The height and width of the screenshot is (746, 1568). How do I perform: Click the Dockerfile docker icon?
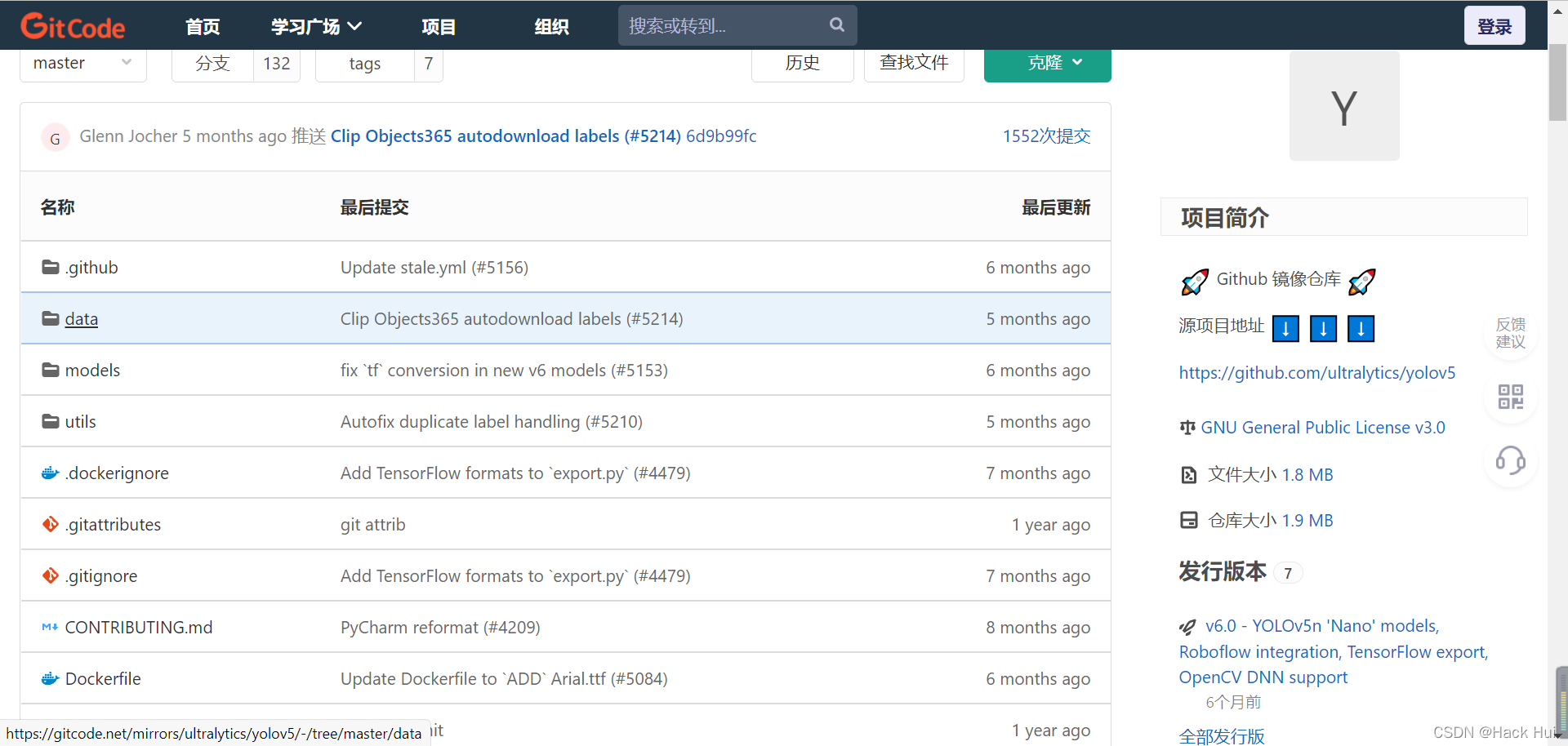click(51, 678)
